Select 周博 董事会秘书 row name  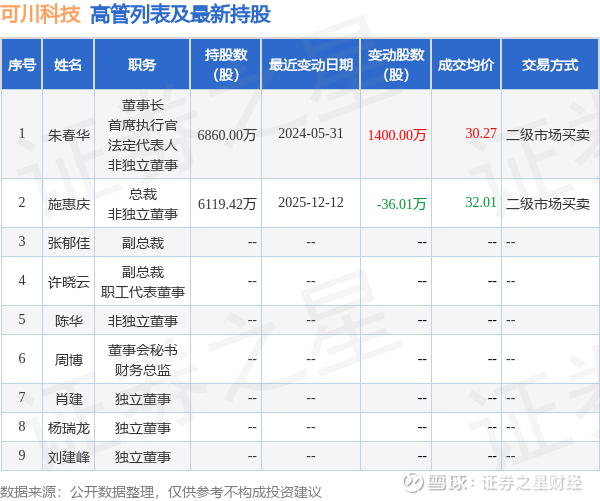[x=68, y=360]
